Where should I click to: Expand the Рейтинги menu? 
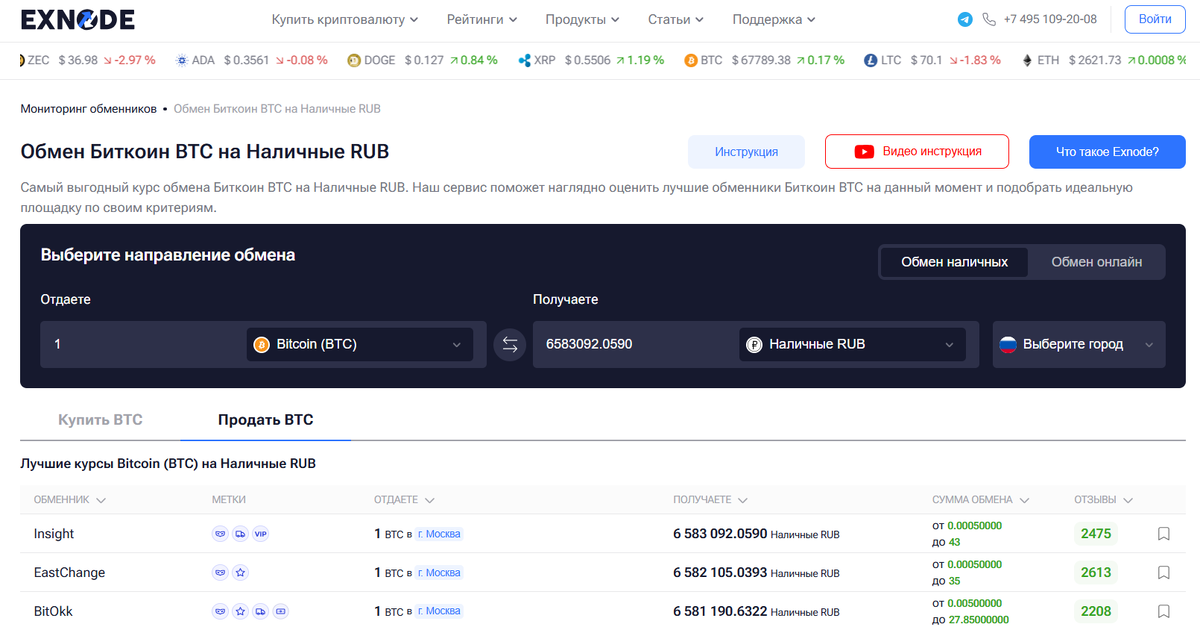pyautogui.click(x=482, y=19)
